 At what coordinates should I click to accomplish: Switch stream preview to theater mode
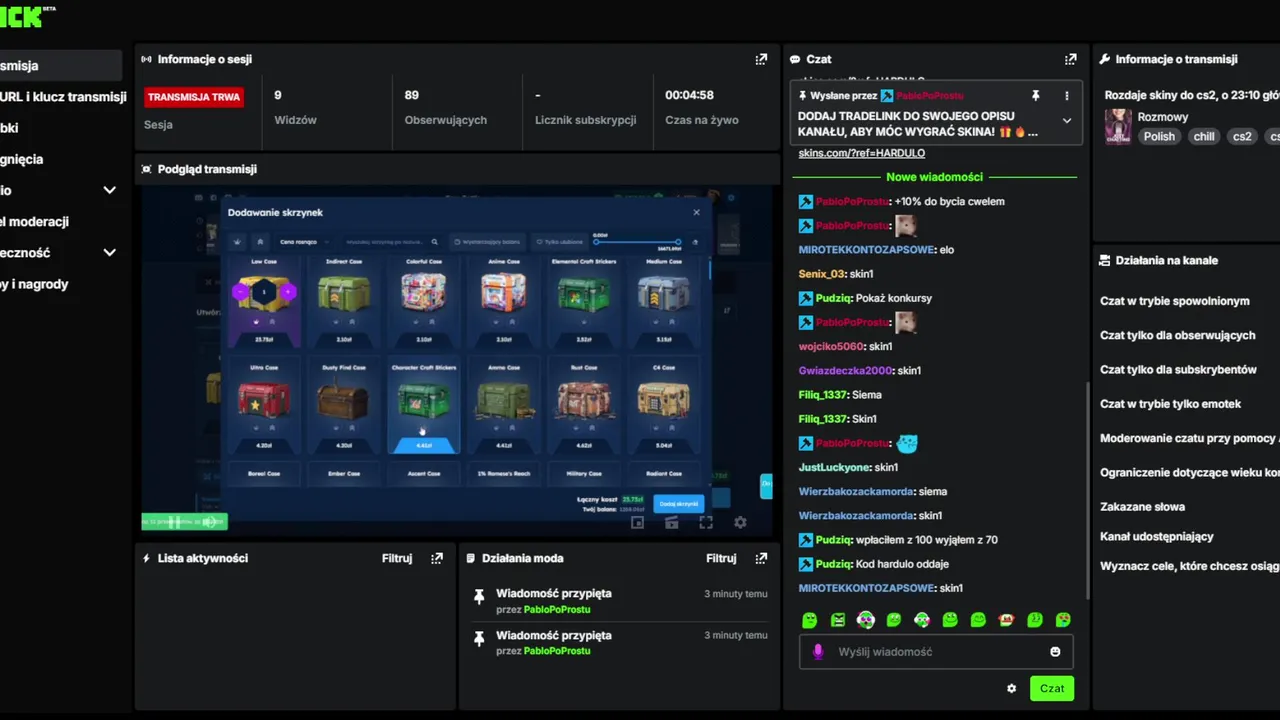click(672, 522)
